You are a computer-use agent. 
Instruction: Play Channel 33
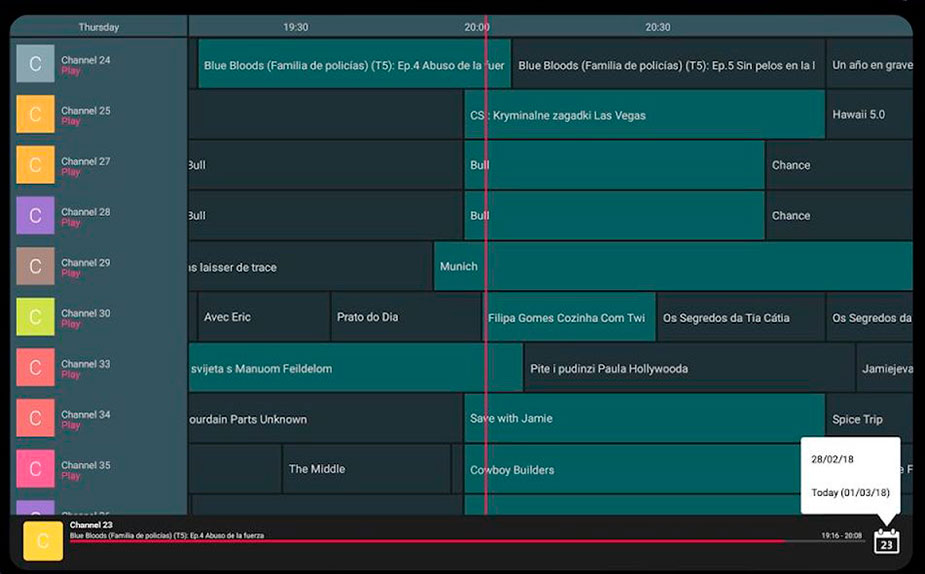click(71, 375)
